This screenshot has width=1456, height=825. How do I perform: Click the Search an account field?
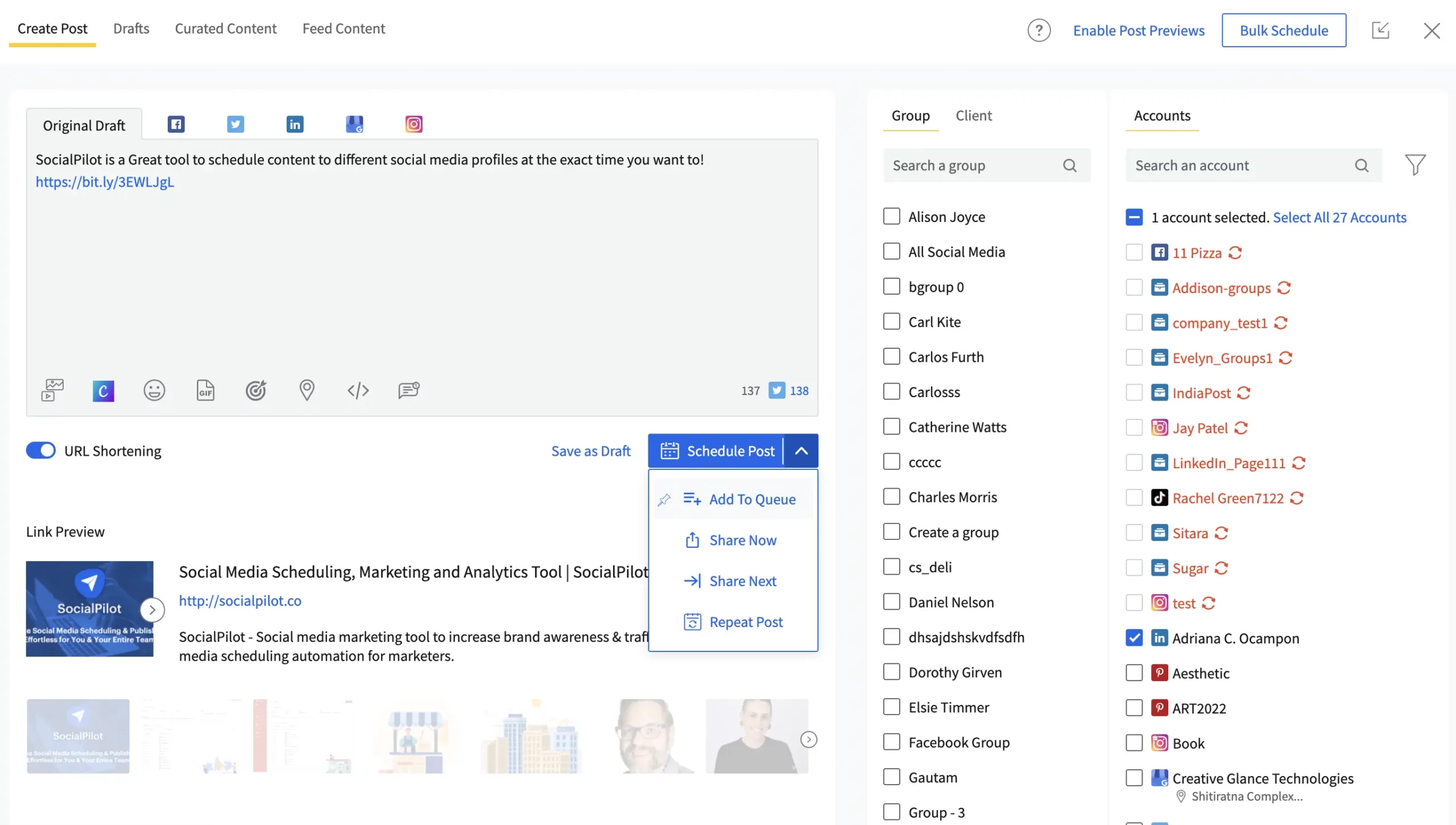coord(1254,166)
